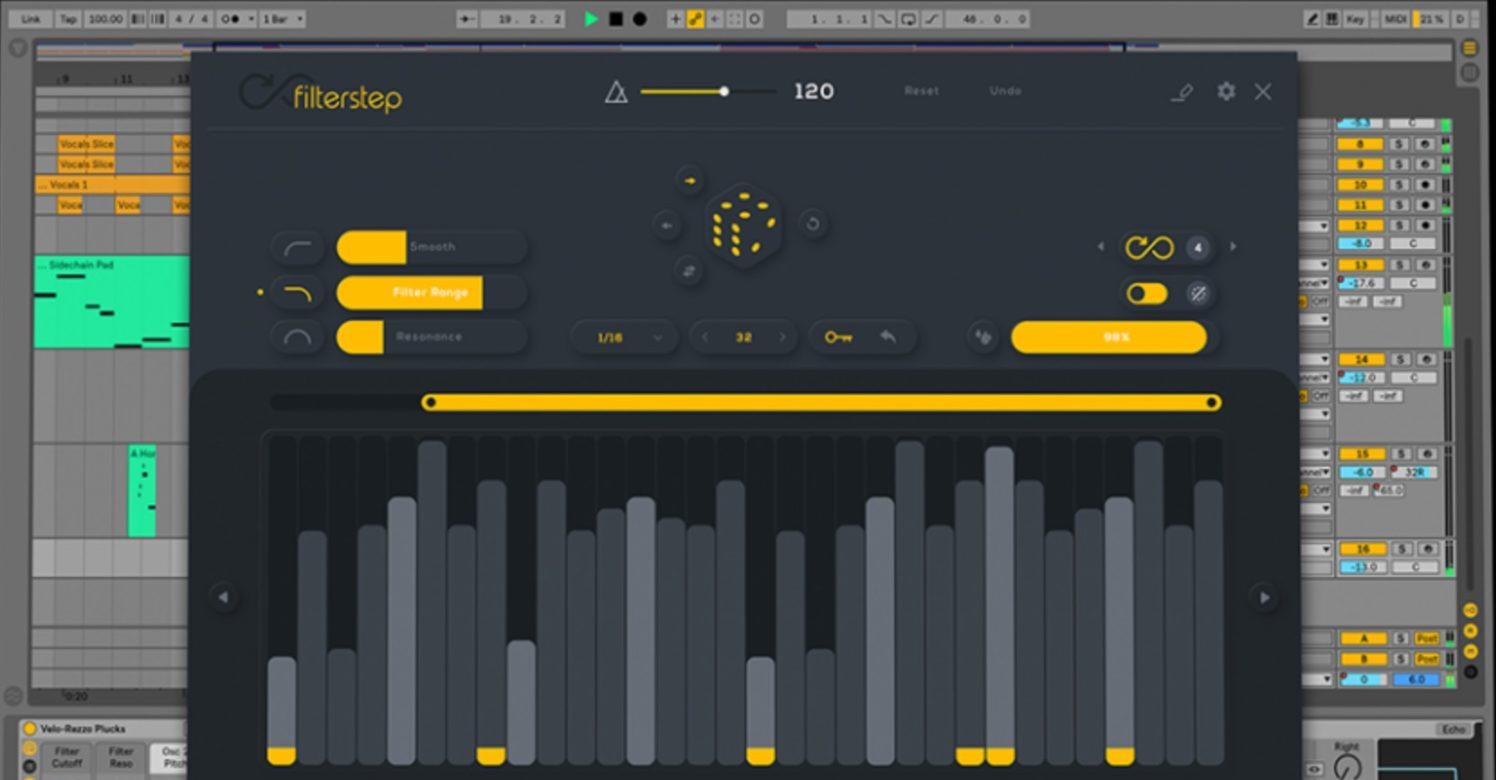Click the 120 tempo value in Filterstep
This screenshot has width=1496, height=780.
(x=813, y=92)
